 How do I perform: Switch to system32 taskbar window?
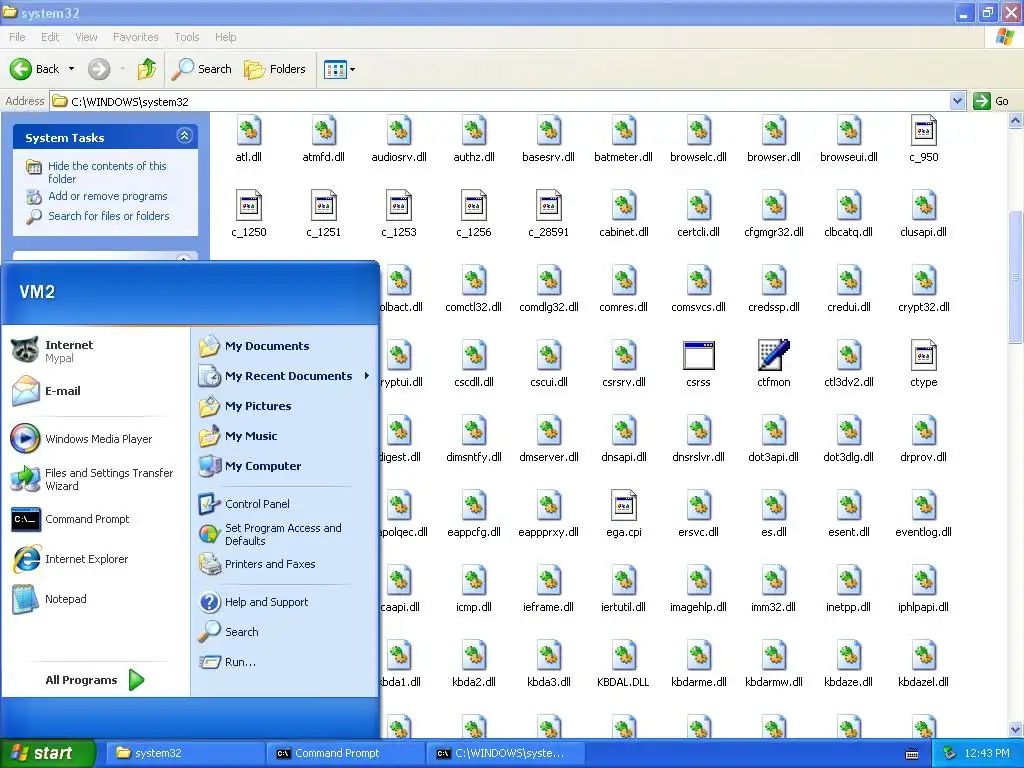point(184,753)
